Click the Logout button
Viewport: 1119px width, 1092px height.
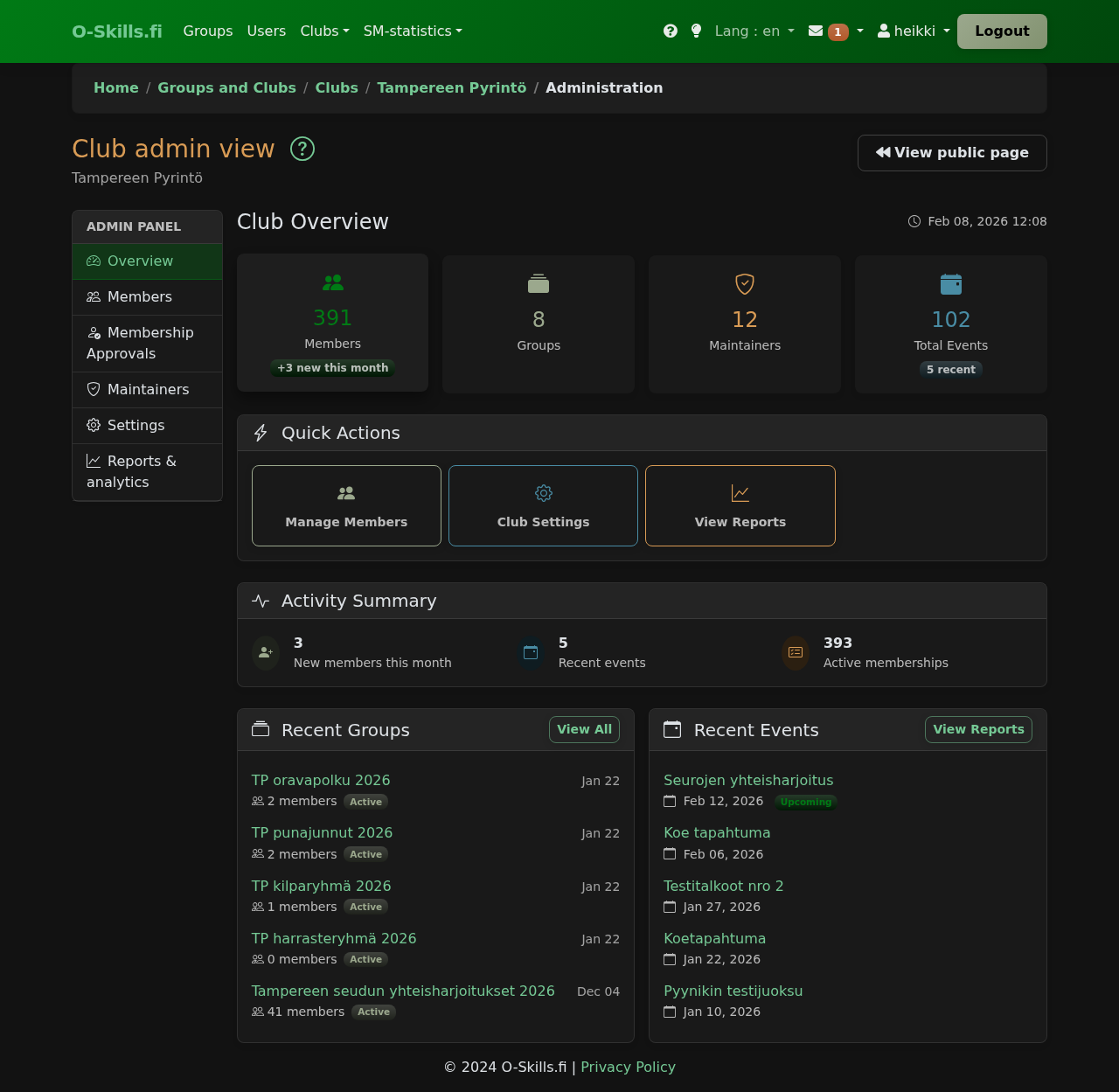[1001, 31]
